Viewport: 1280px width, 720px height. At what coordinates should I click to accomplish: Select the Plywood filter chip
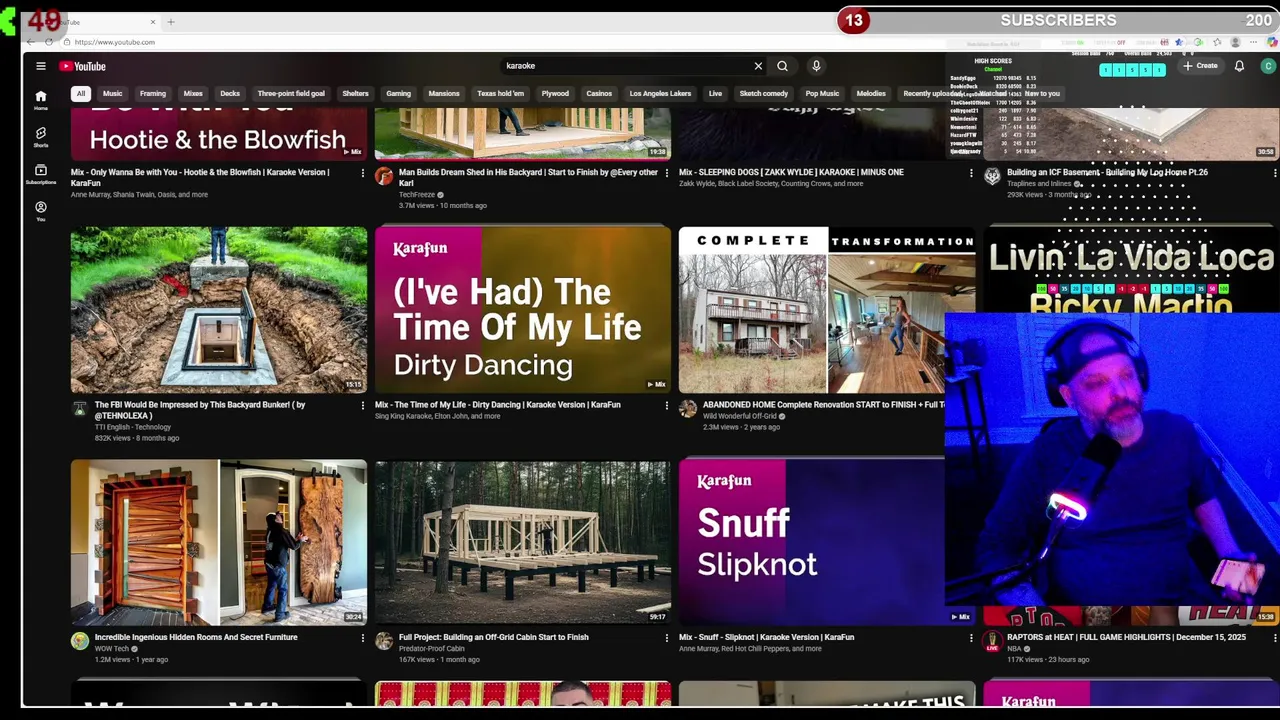pos(555,94)
